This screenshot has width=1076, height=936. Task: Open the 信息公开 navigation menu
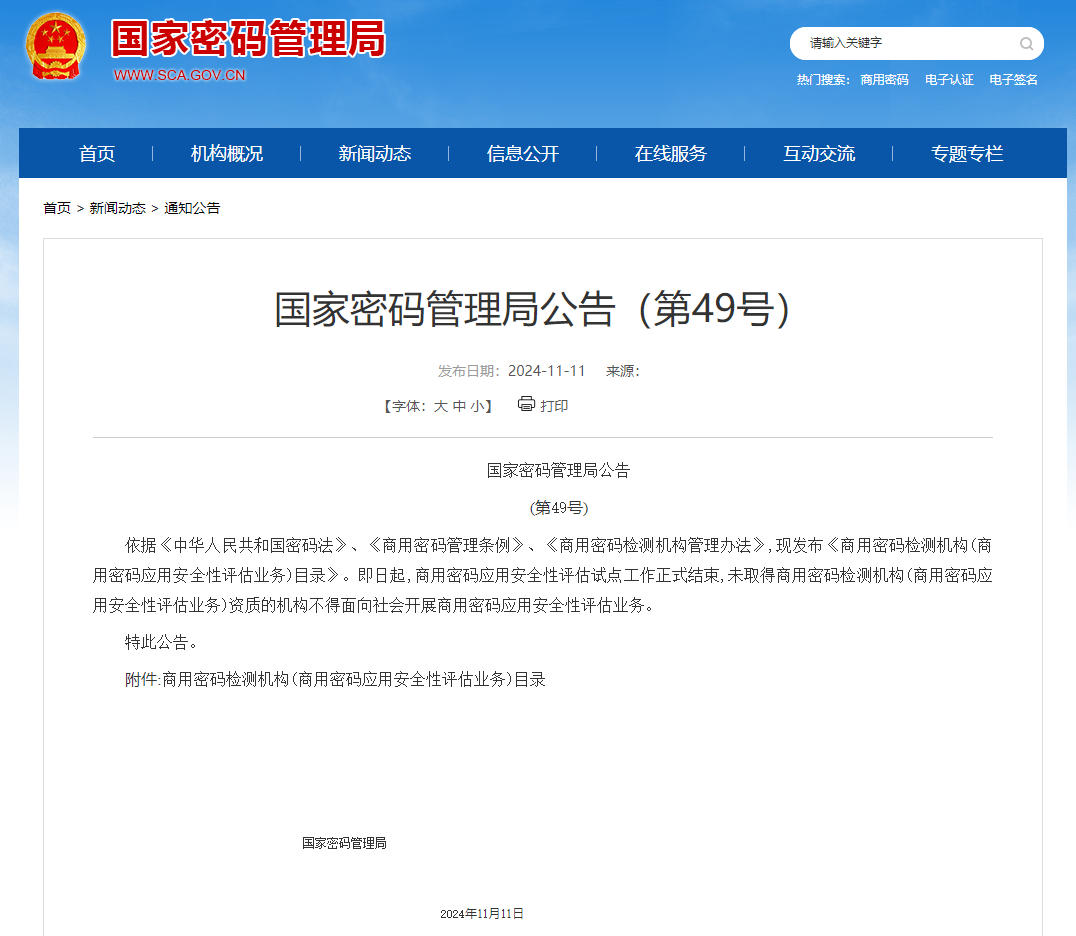point(523,154)
